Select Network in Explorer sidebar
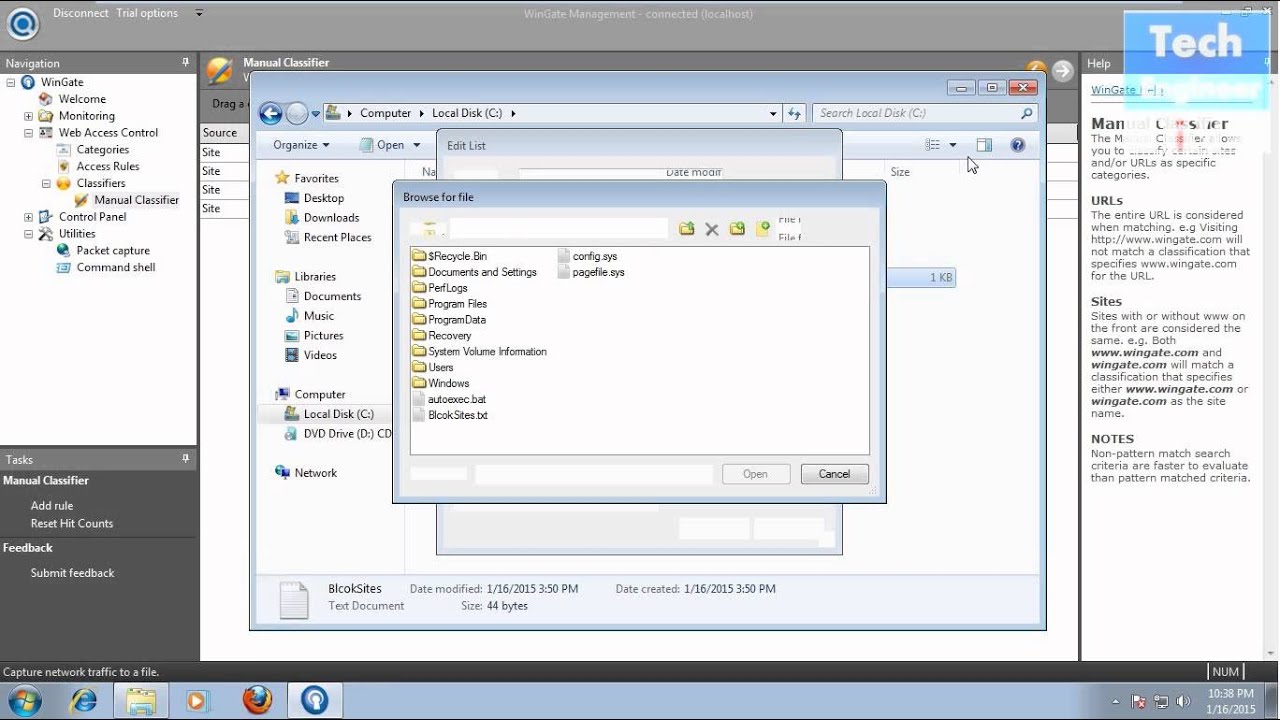 point(306,473)
